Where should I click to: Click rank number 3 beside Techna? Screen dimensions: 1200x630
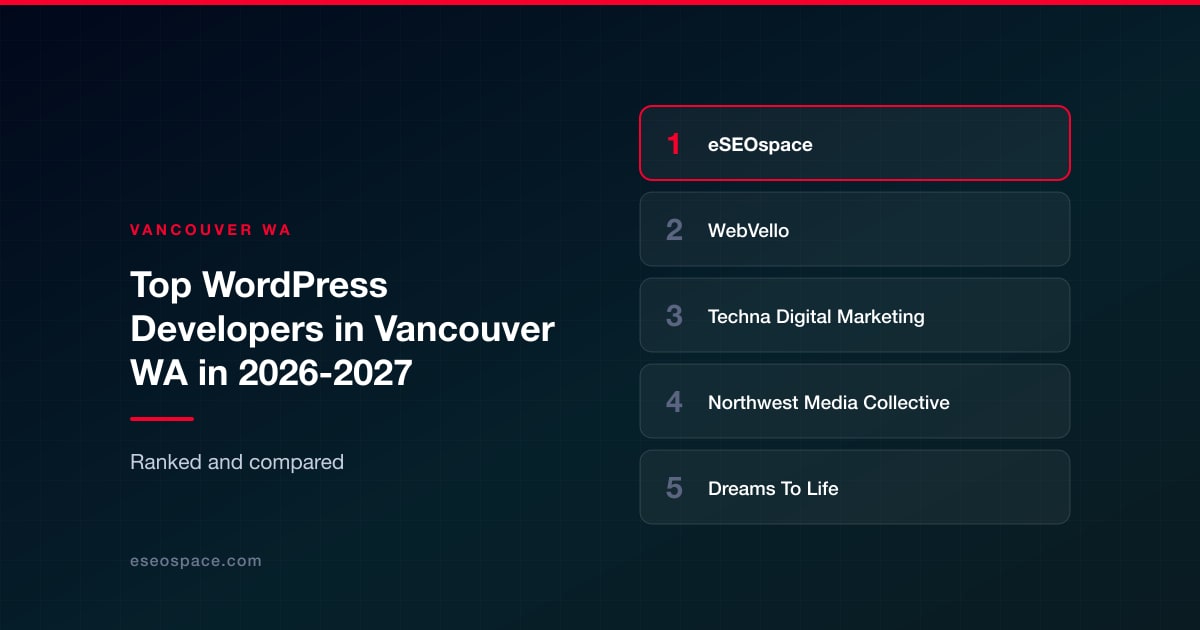(674, 316)
